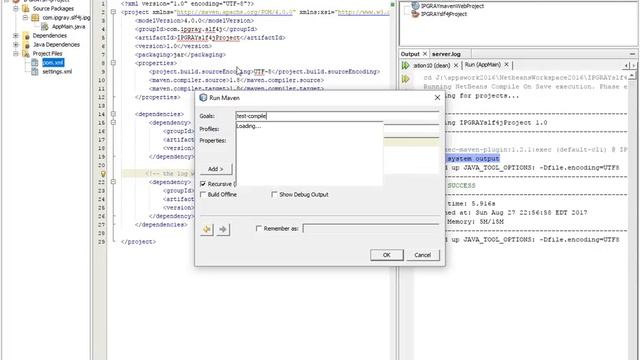Image resolution: width=640 pixels, height=360 pixels.
Task: Click in the Remember as text field
Action: pos(371,229)
